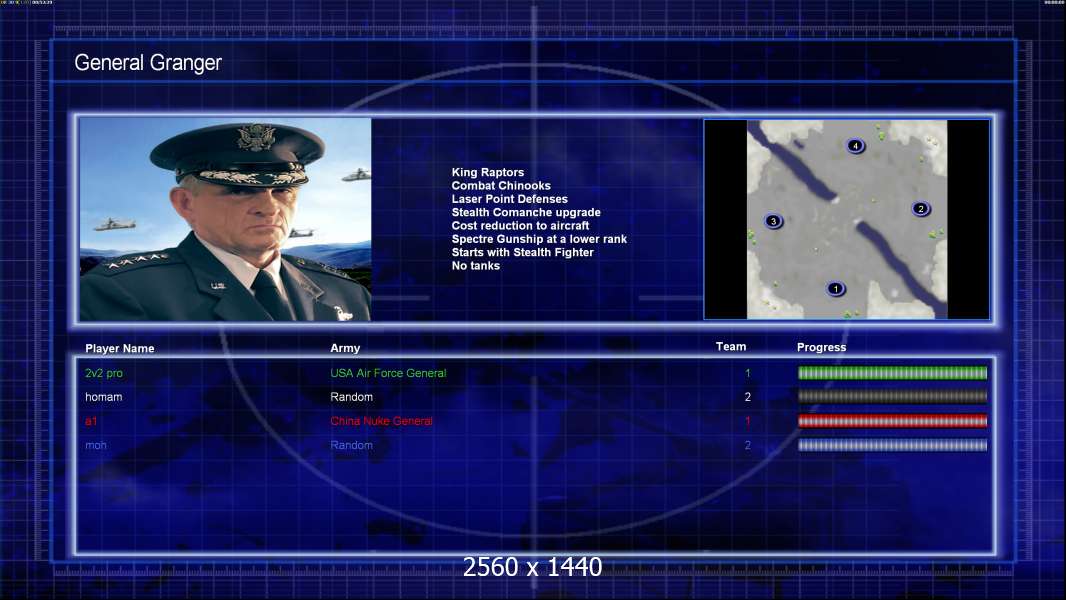Click team number for a1
The width and height of the screenshot is (1066, 600).
tap(748, 421)
